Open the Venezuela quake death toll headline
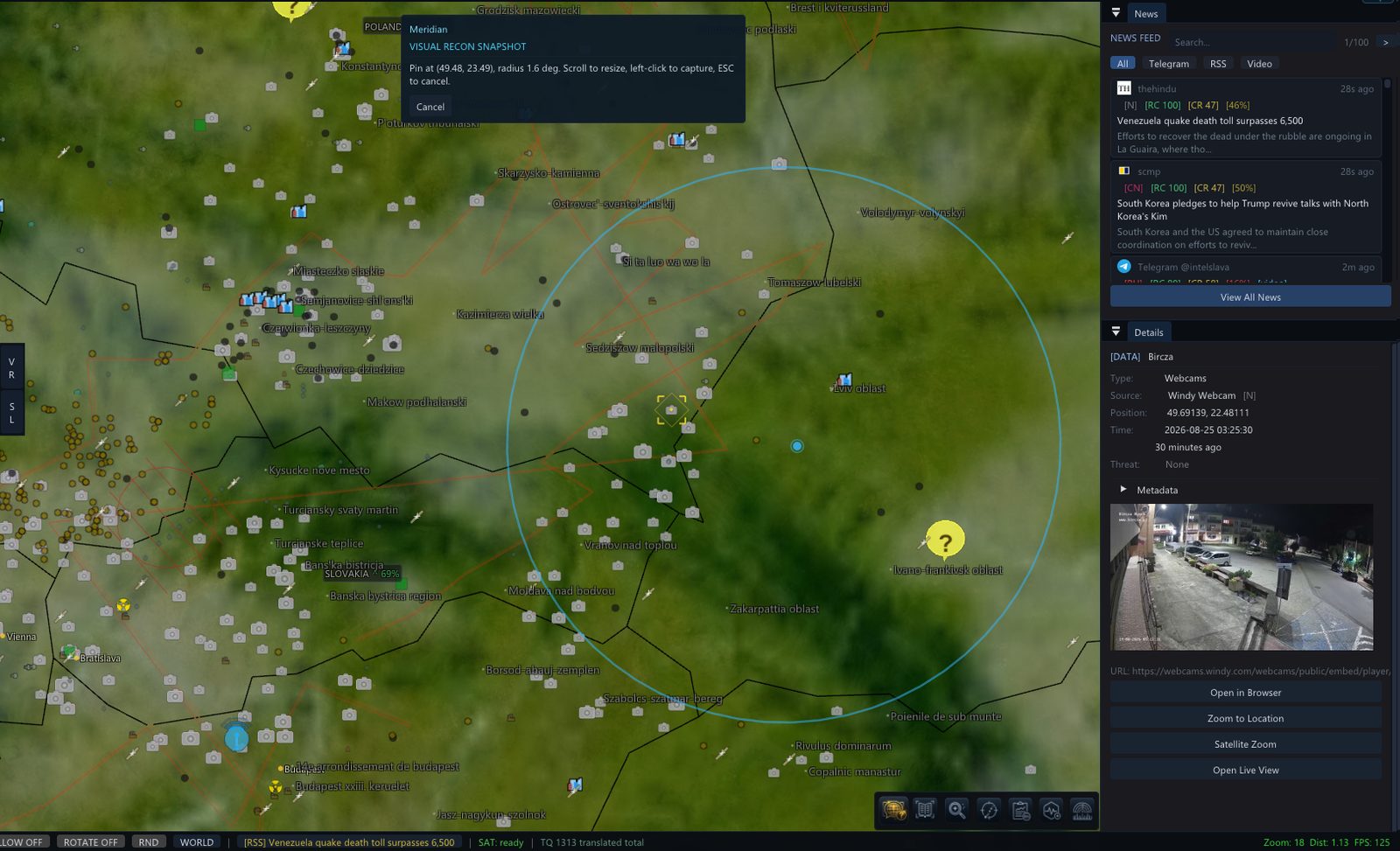Viewport: 1400px width, 851px height. pos(1209,121)
